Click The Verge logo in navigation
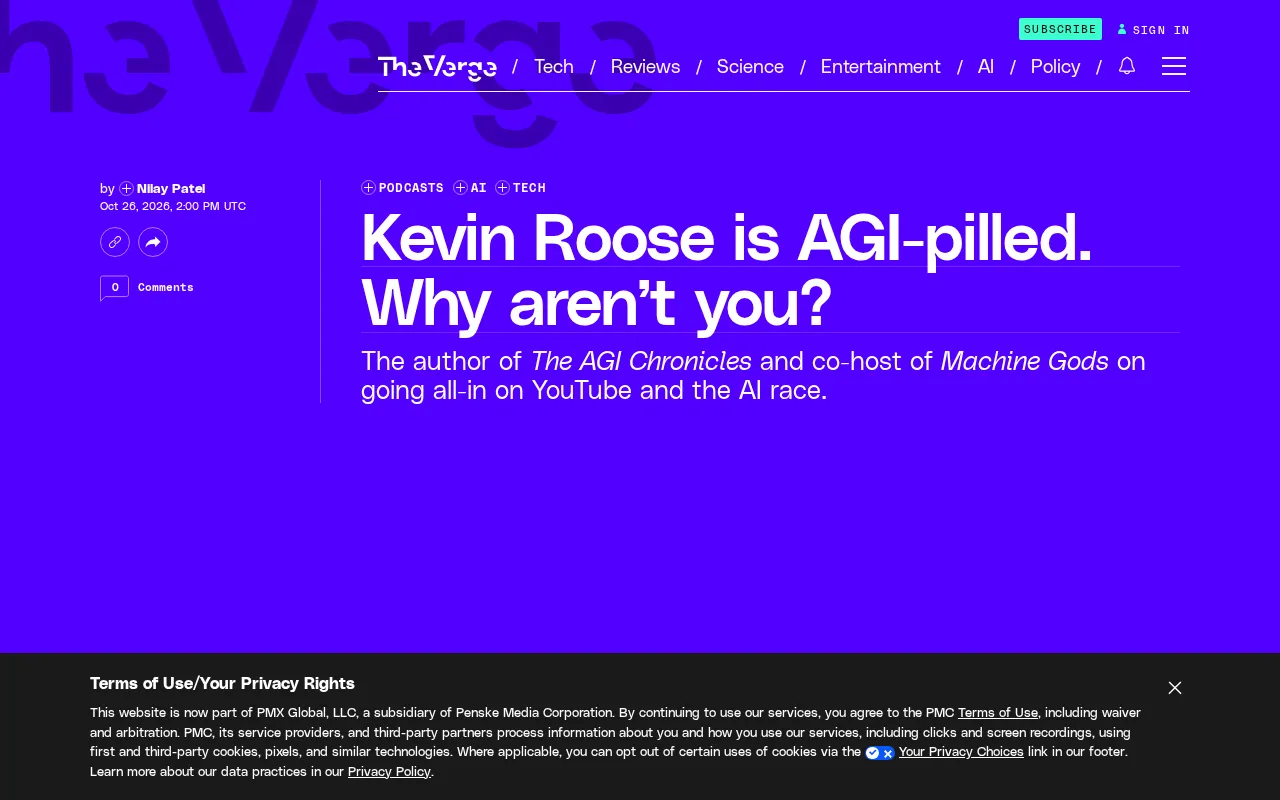Viewport: 1280px width, 800px height. 437,67
